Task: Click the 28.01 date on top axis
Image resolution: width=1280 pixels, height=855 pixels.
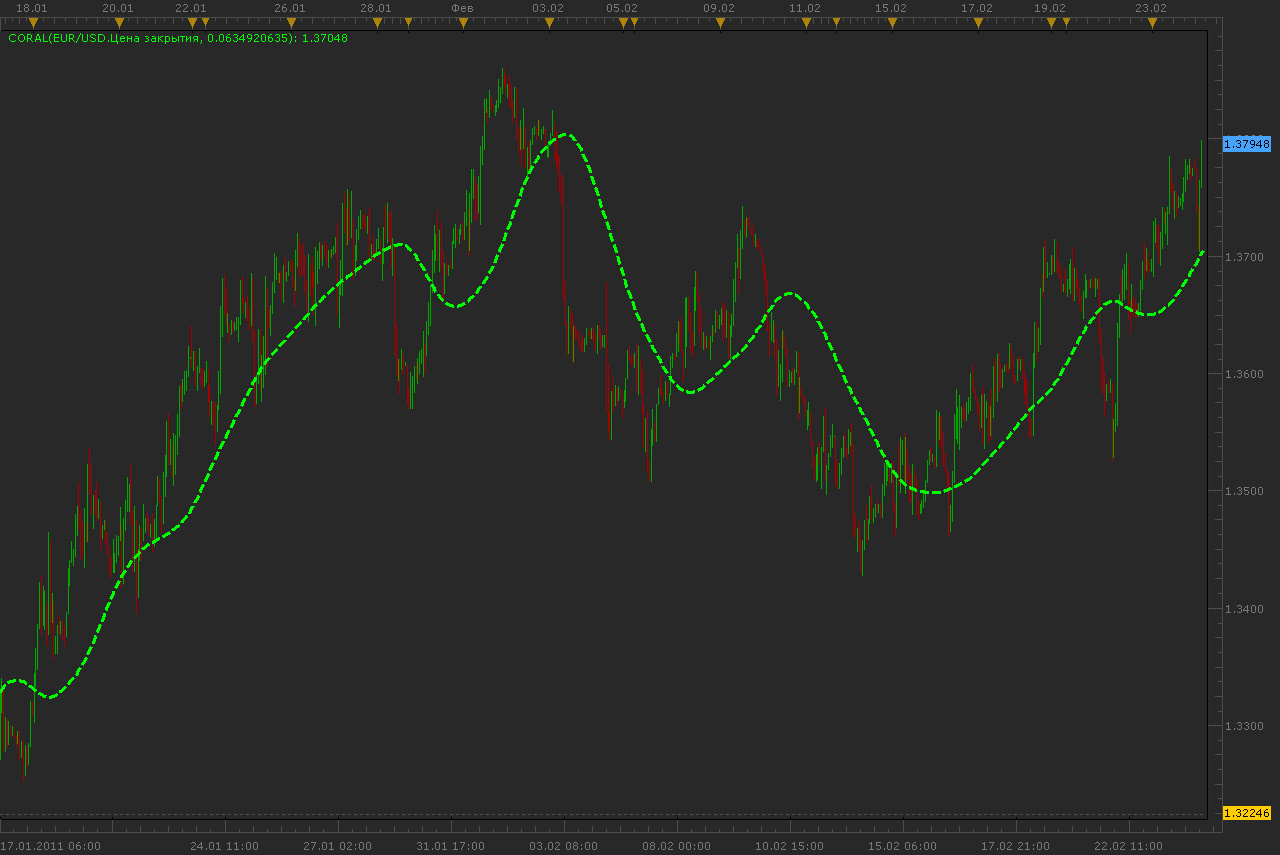Action: click(x=376, y=8)
